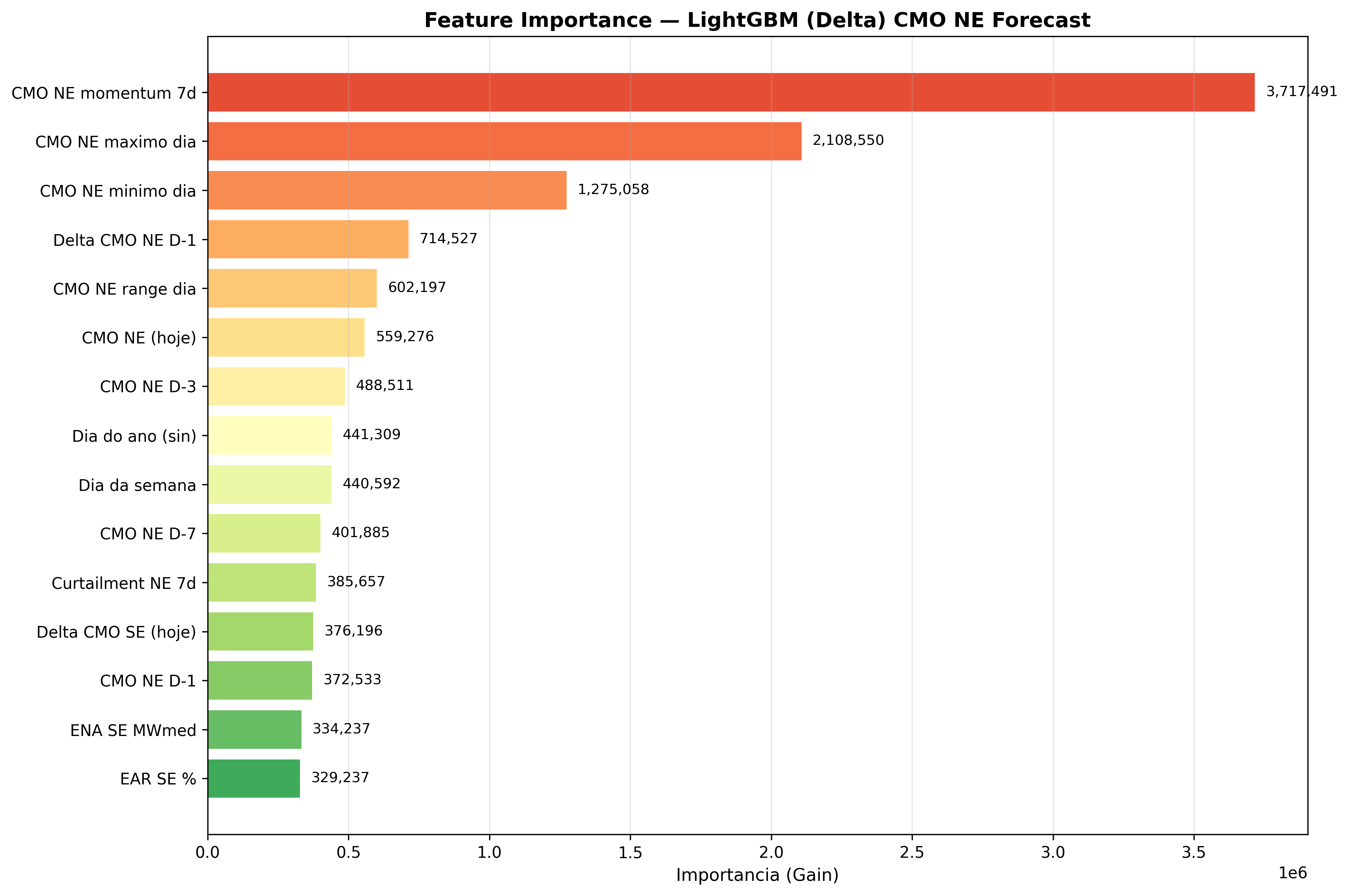Click the Importancia (Gain) axis label
1349x896 pixels.
point(757,875)
